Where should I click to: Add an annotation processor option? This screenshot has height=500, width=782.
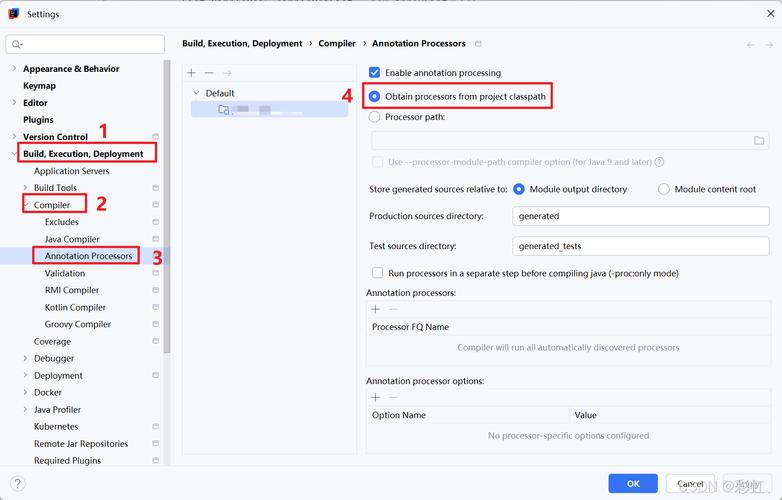click(x=376, y=397)
